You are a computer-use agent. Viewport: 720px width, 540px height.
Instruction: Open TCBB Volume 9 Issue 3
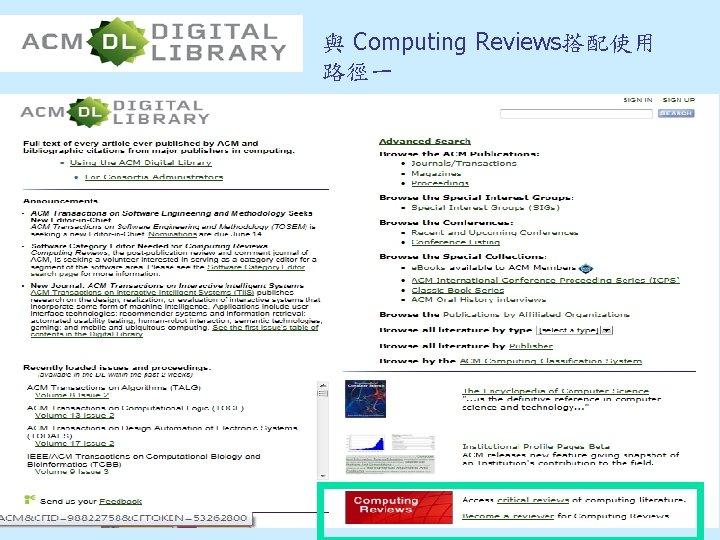[x=72, y=472]
